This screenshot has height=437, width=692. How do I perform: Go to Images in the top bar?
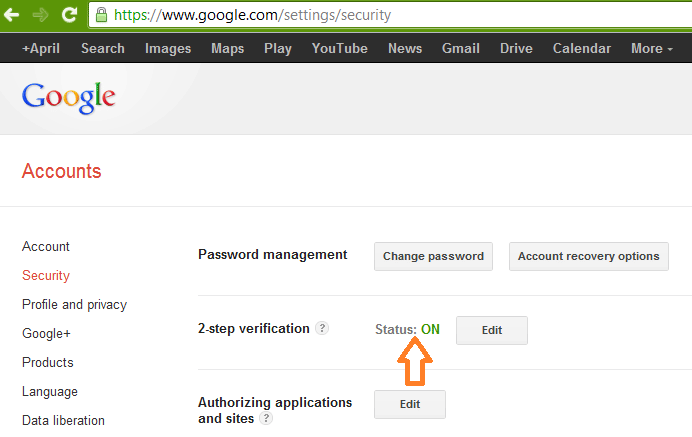click(x=168, y=49)
